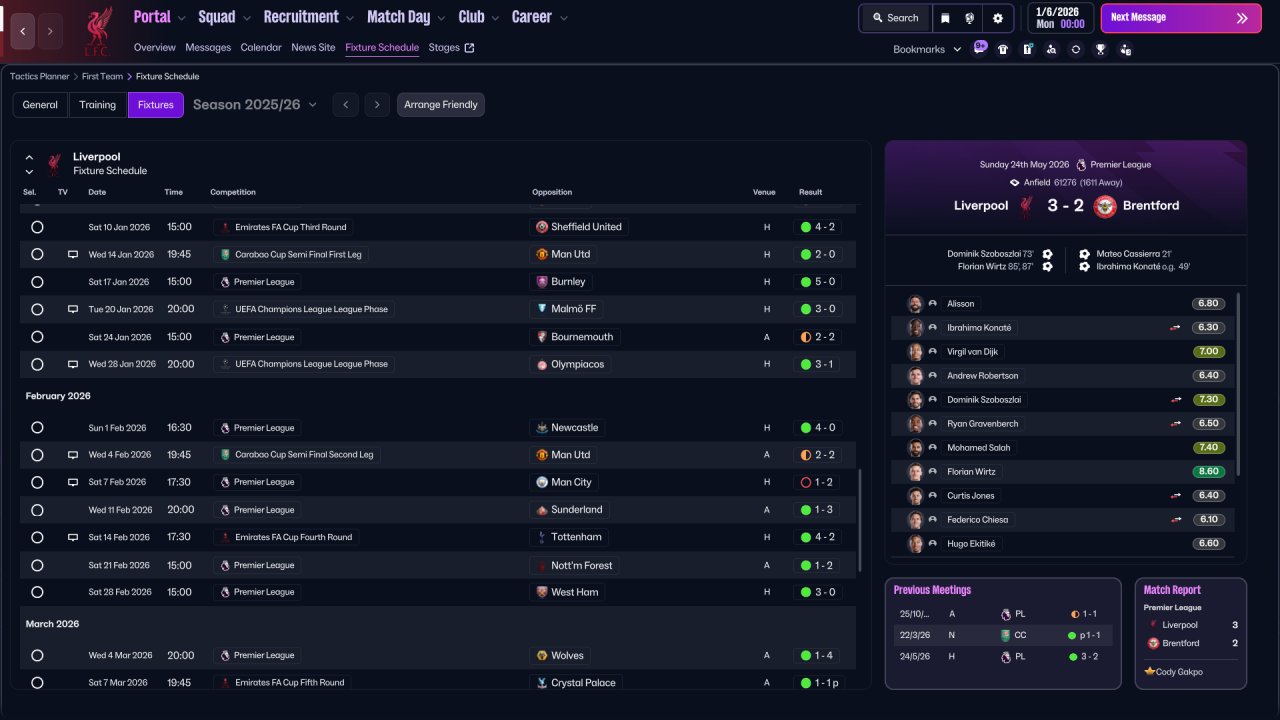This screenshot has width=1280, height=720.
Task: Click Florian Wirtz's player portrait
Action: click(915, 472)
